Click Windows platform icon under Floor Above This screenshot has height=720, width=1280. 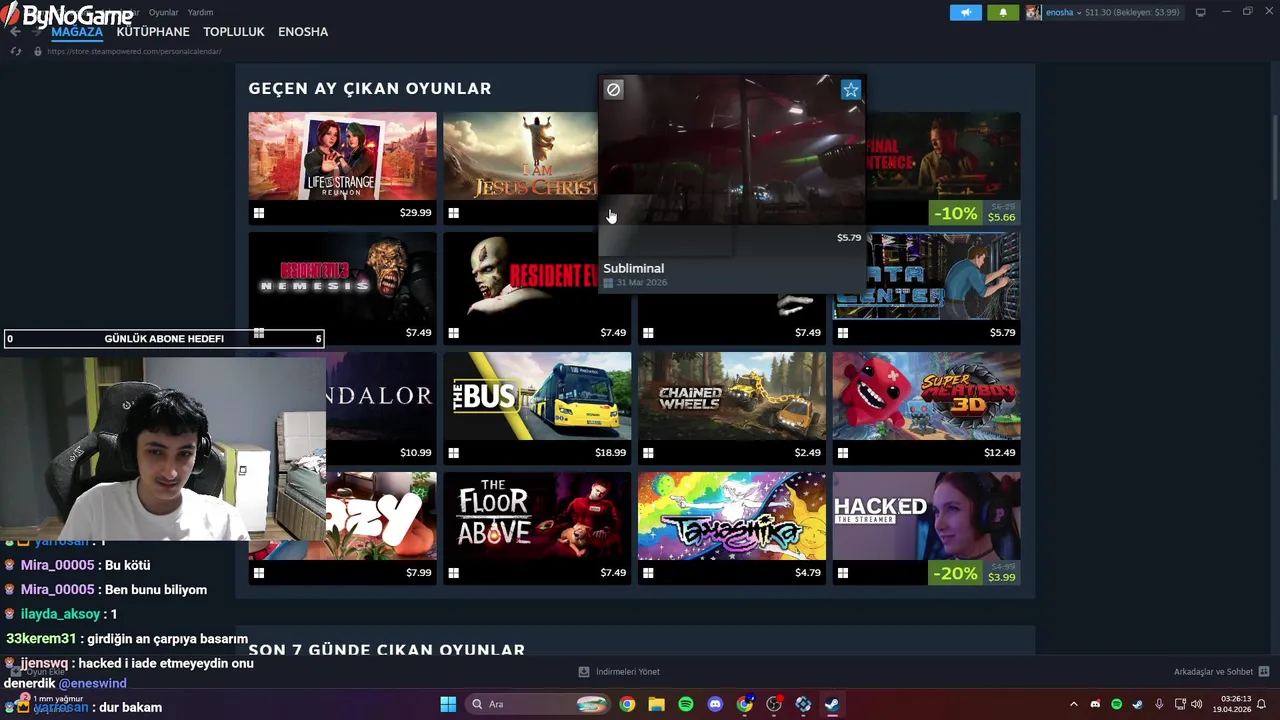click(x=453, y=573)
